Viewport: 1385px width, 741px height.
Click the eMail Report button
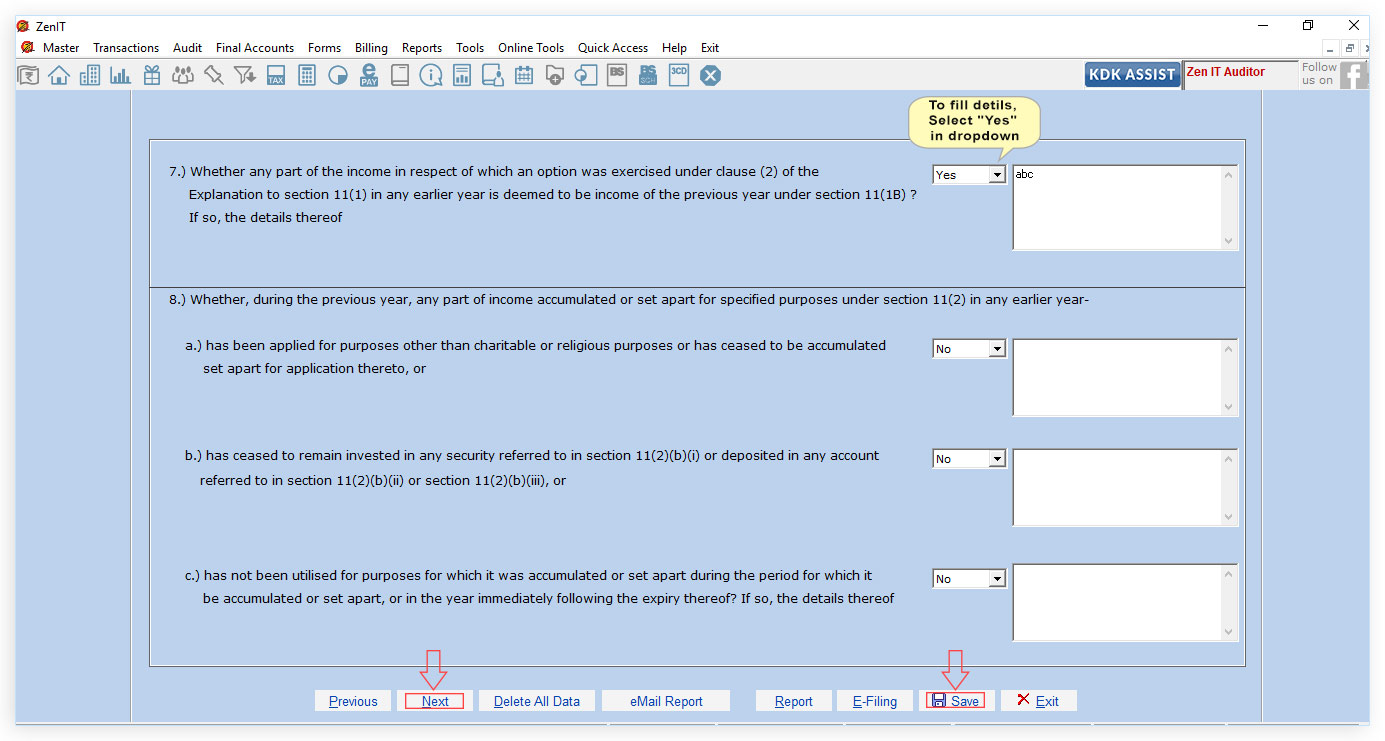[666, 701]
